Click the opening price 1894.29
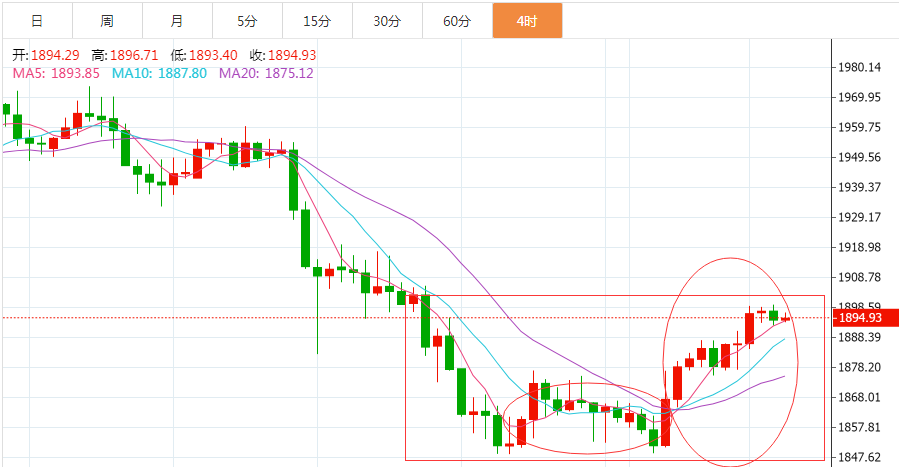Screen dimensions: 899x467 [55, 55]
